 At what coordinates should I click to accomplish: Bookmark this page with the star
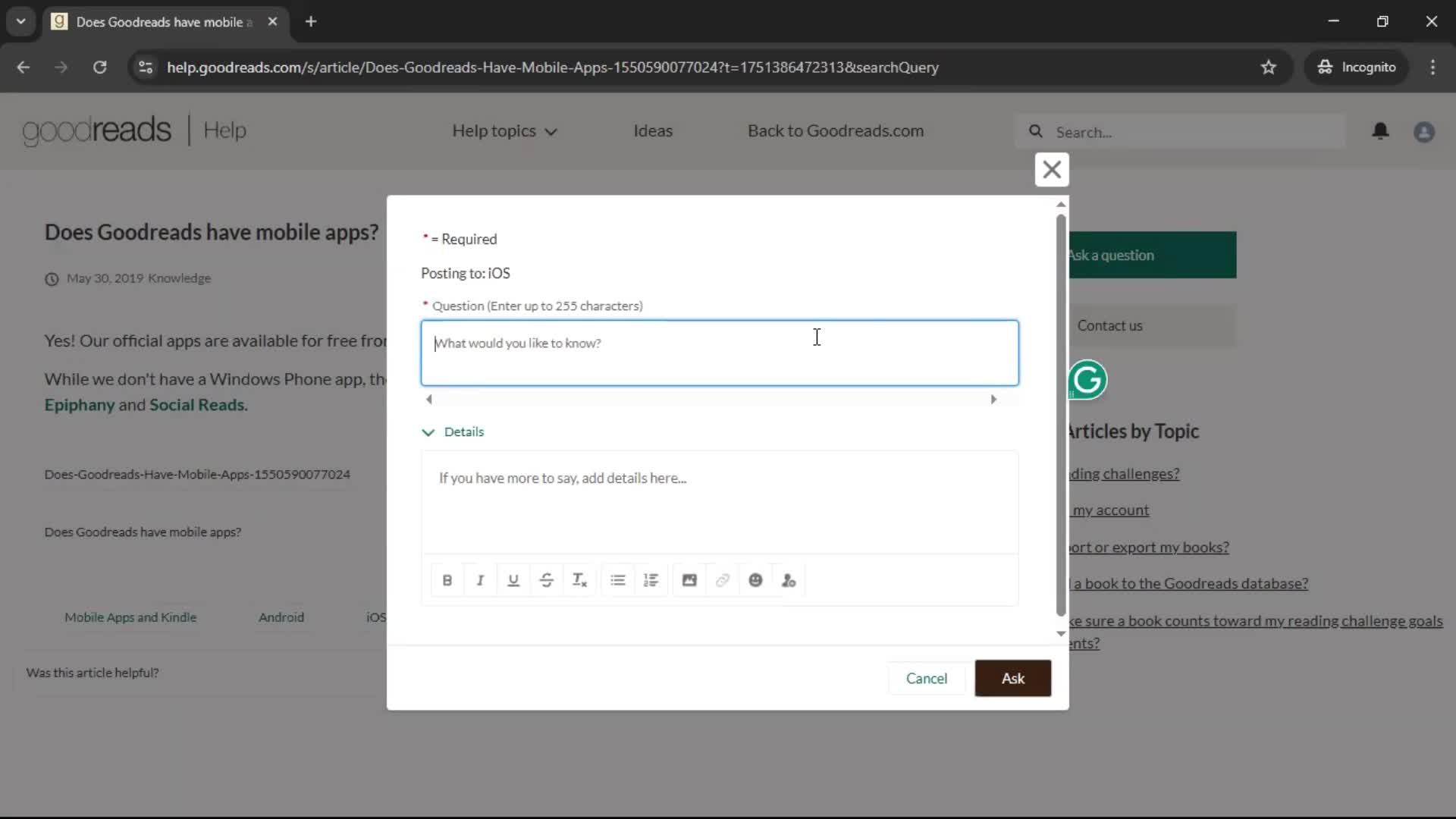pyautogui.click(x=1268, y=67)
